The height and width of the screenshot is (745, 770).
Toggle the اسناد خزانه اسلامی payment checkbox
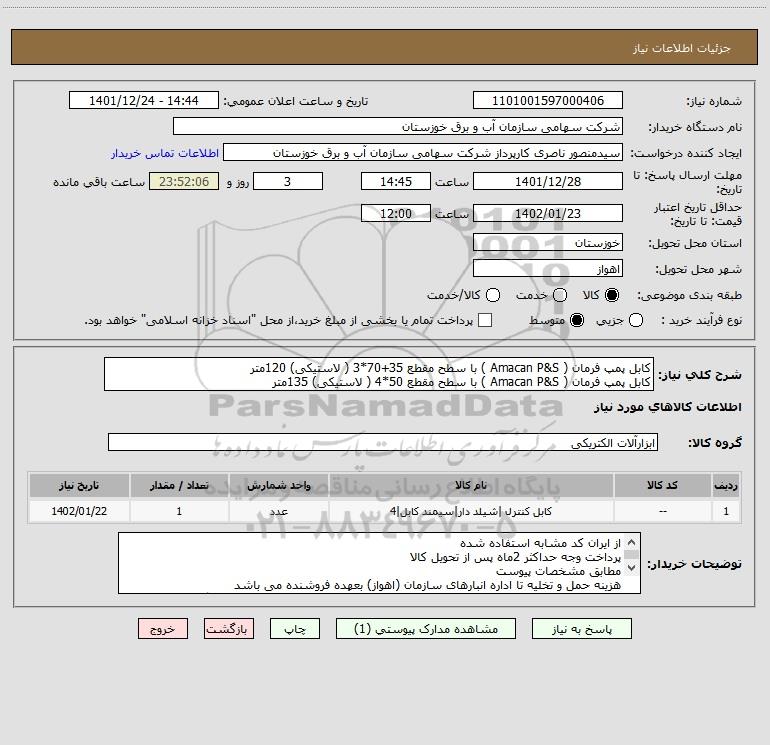click(x=485, y=320)
